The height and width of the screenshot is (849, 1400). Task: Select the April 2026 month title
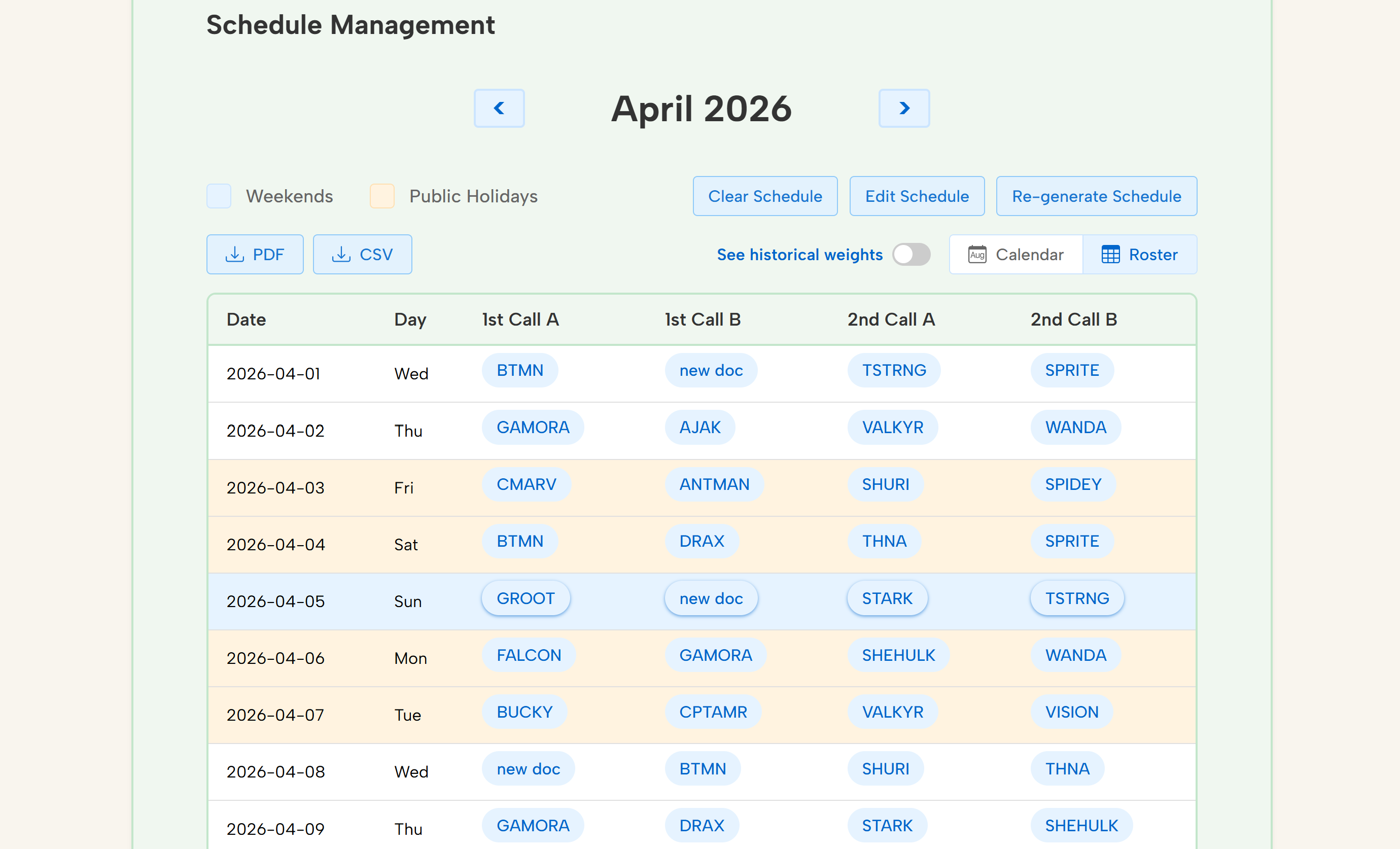701,109
